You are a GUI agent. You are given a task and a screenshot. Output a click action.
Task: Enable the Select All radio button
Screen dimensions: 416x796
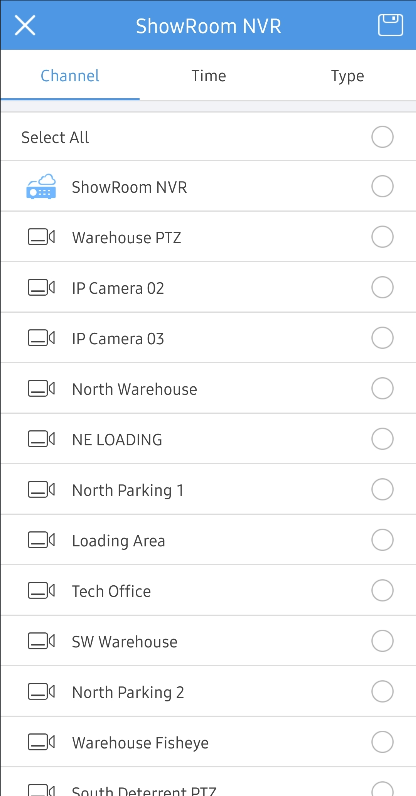(x=382, y=137)
